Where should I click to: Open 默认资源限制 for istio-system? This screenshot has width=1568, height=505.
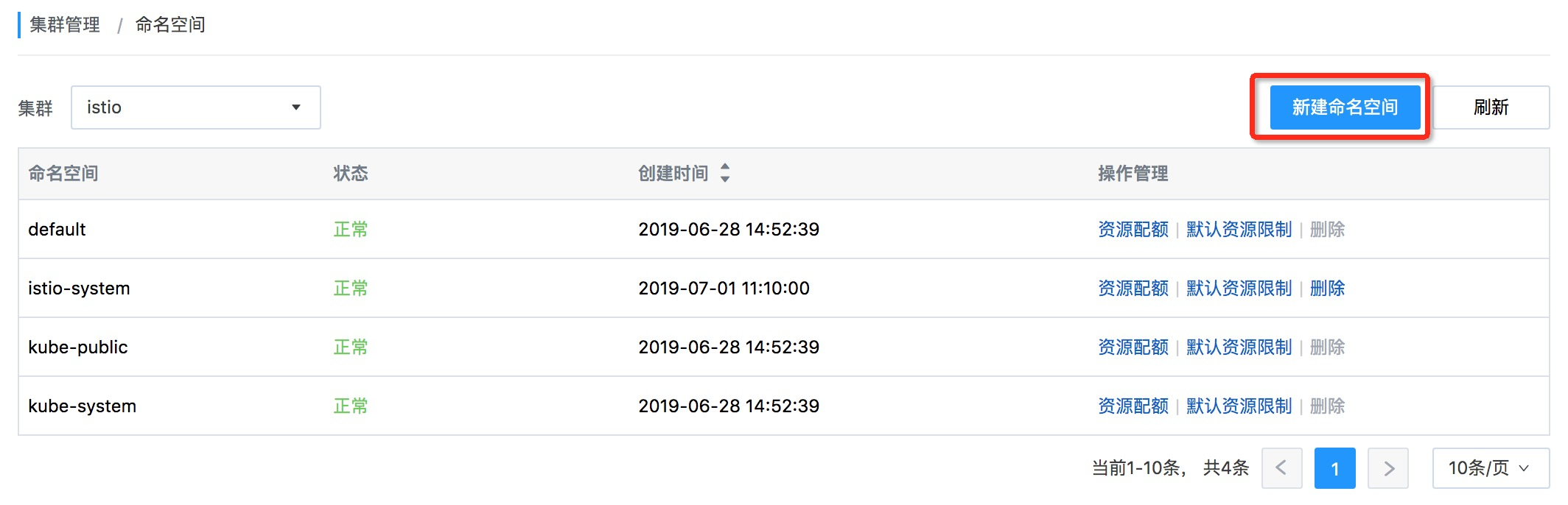point(1239,289)
